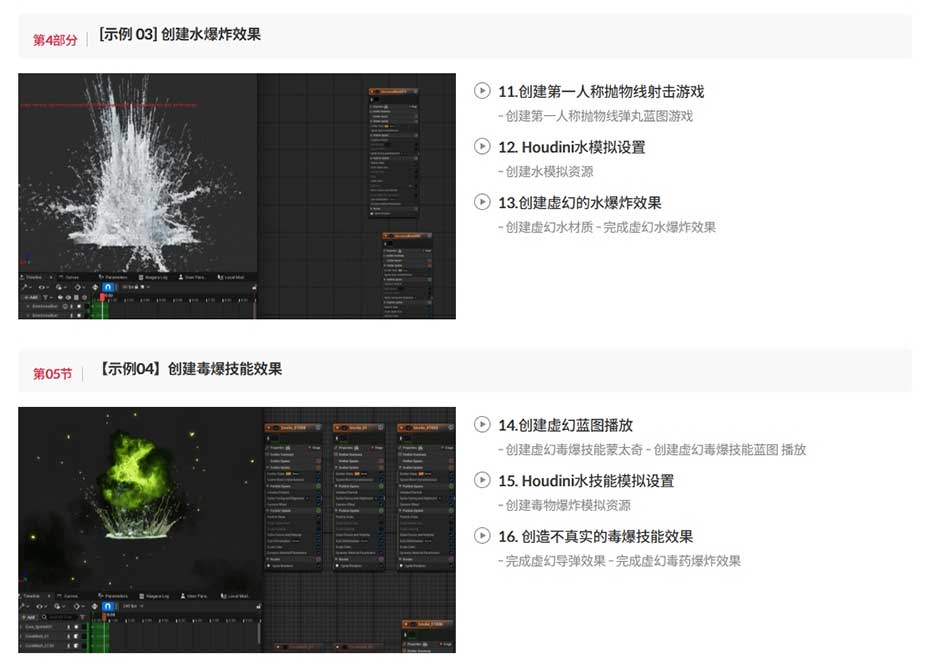Viewport: 930px width, 664px height.
Task: Click the play icon beside 12. Houdini水模拟设置
Action: (482, 146)
